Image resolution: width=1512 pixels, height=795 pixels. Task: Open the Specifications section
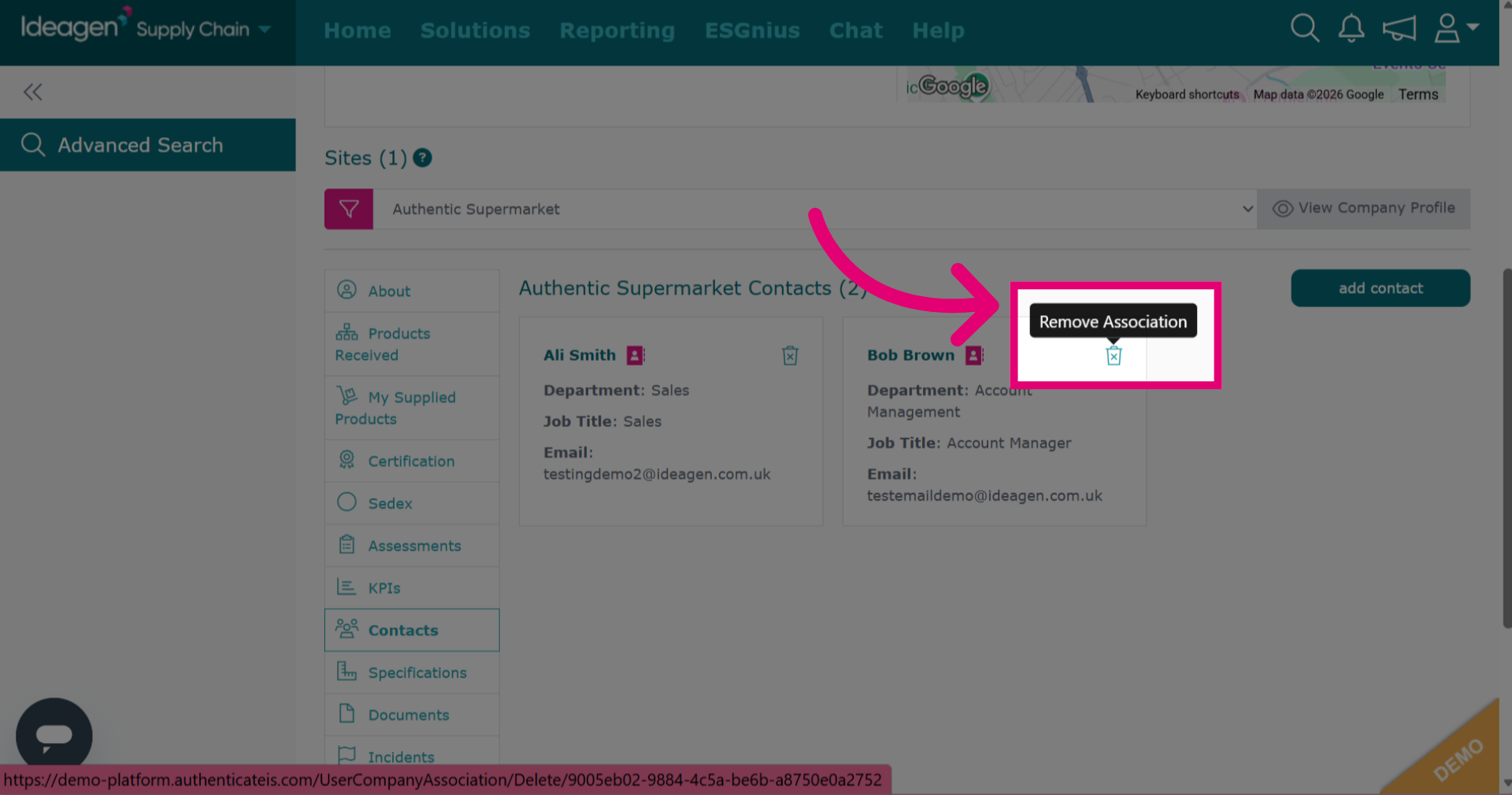coord(412,673)
